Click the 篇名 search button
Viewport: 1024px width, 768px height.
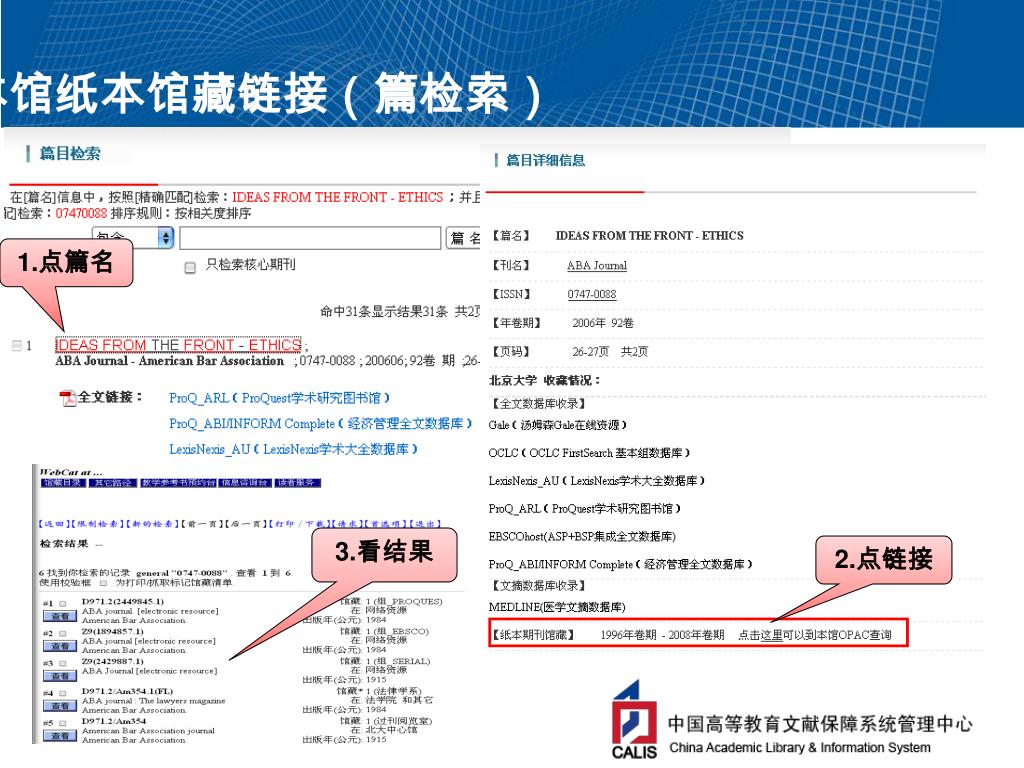pyautogui.click(x=465, y=238)
